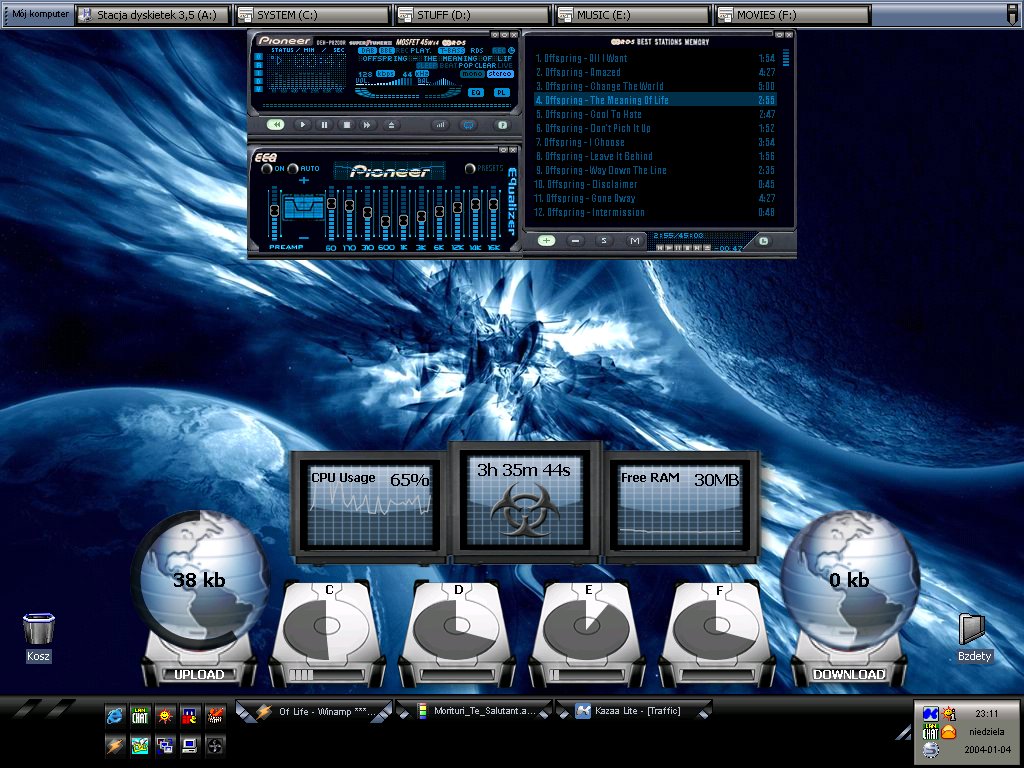1024x768 pixels.
Task: Click the smiling sun tray icon
Action: coord(949,713)
